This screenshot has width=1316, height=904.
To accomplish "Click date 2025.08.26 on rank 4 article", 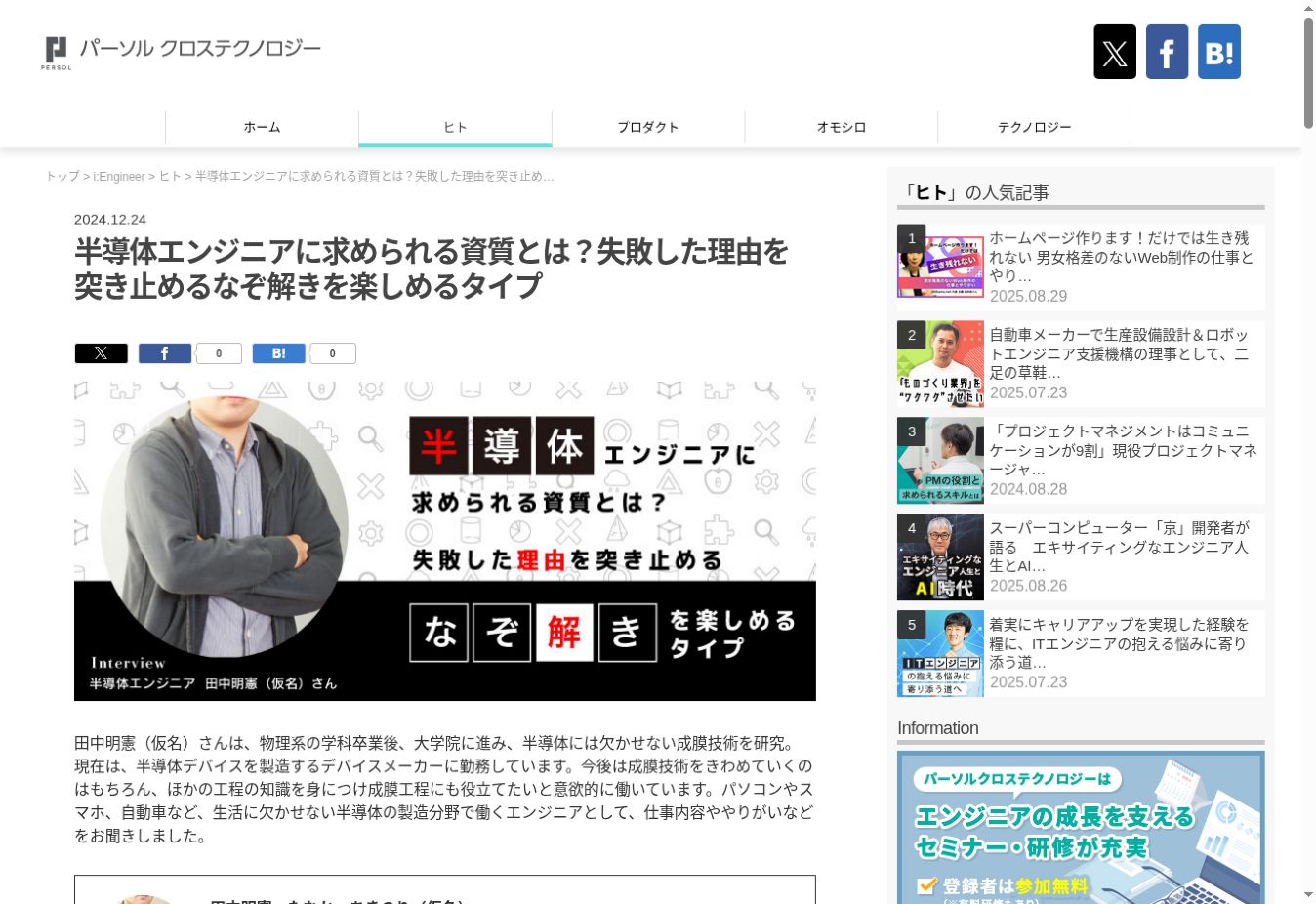I will (x=1028, y=586).
